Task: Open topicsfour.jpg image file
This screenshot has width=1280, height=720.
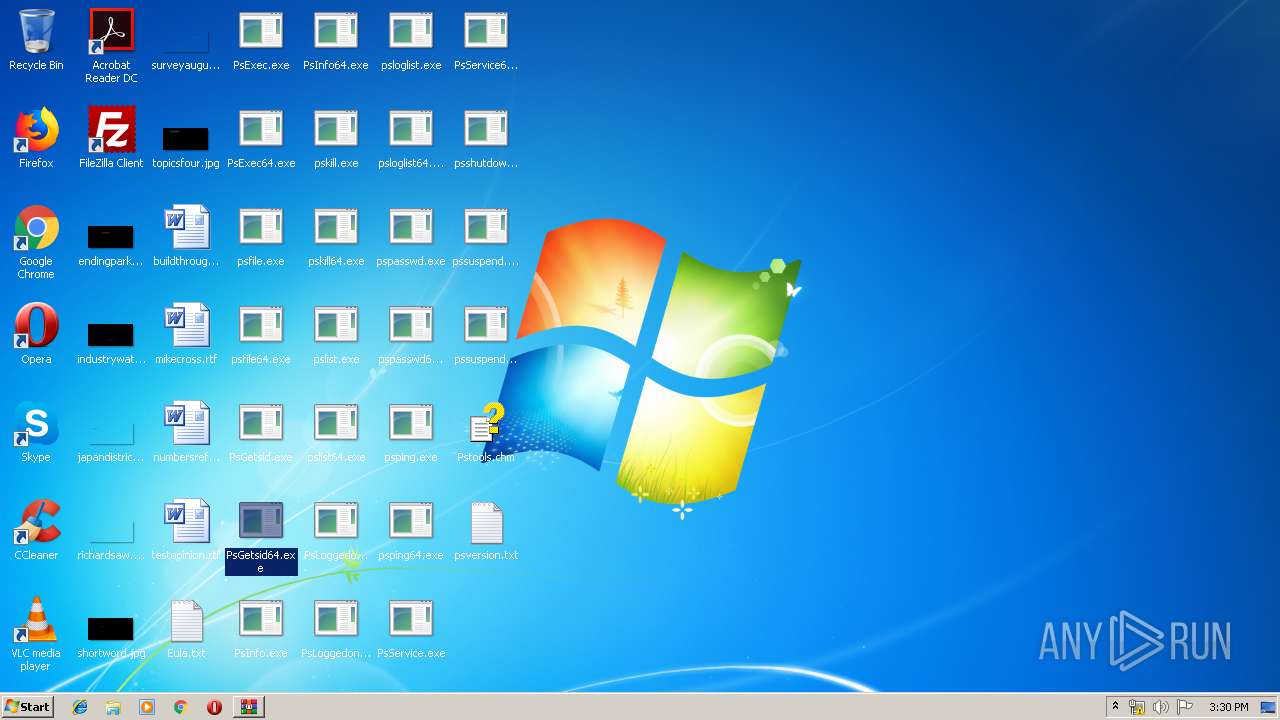Action: [186, 138]
